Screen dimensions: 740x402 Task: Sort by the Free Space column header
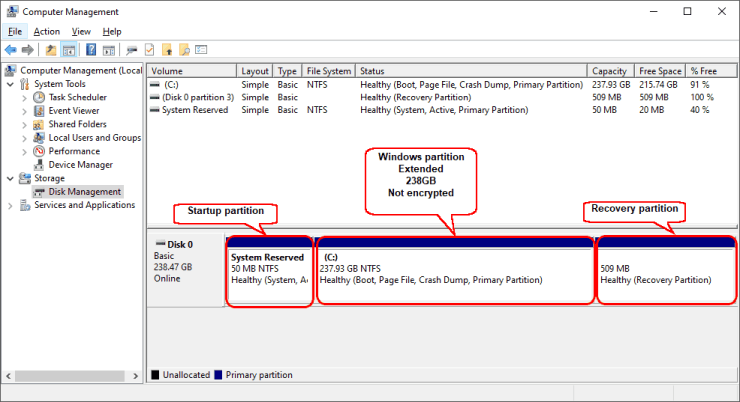[660, 71]
